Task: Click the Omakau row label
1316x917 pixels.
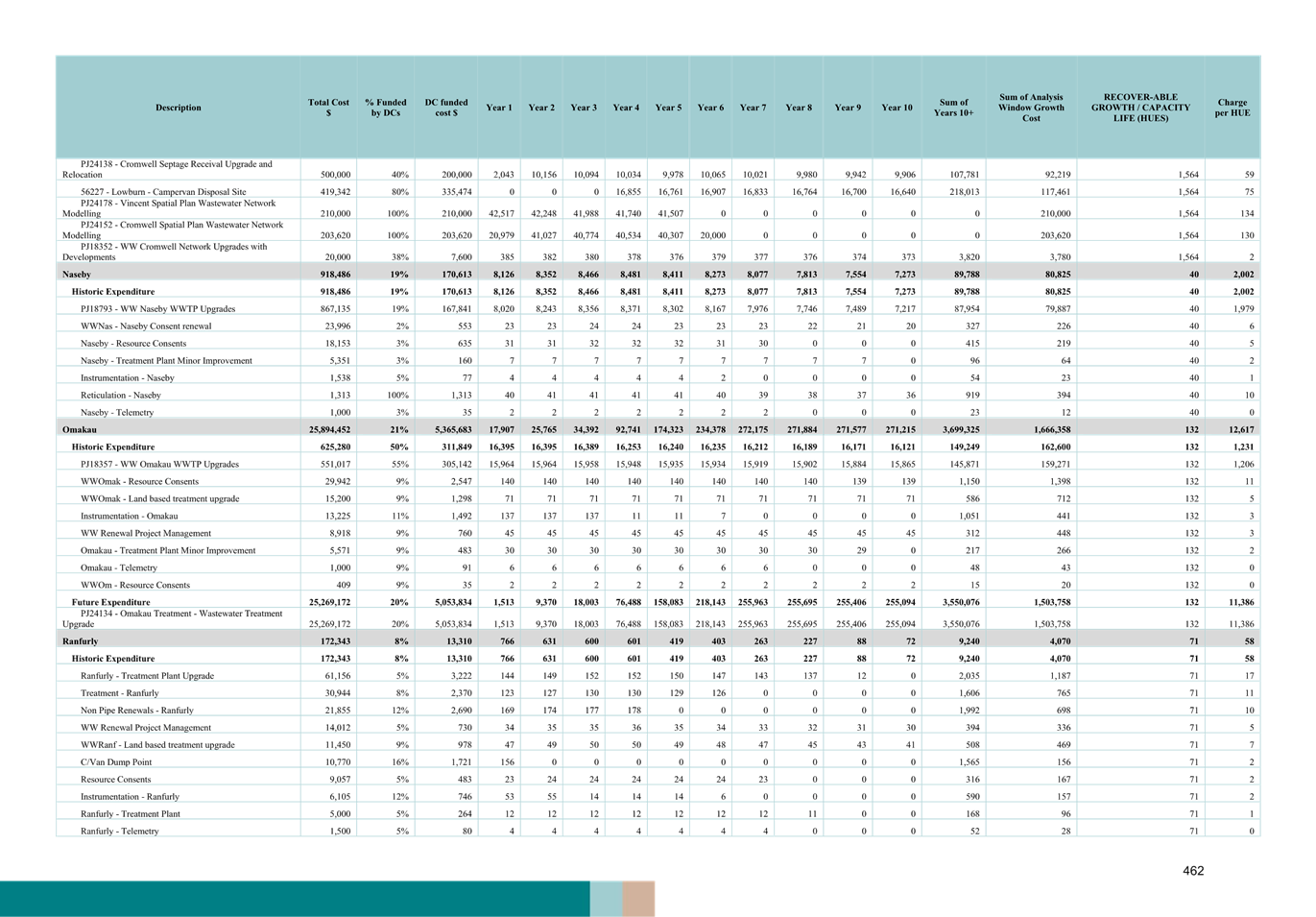Action: coord(80,430)
